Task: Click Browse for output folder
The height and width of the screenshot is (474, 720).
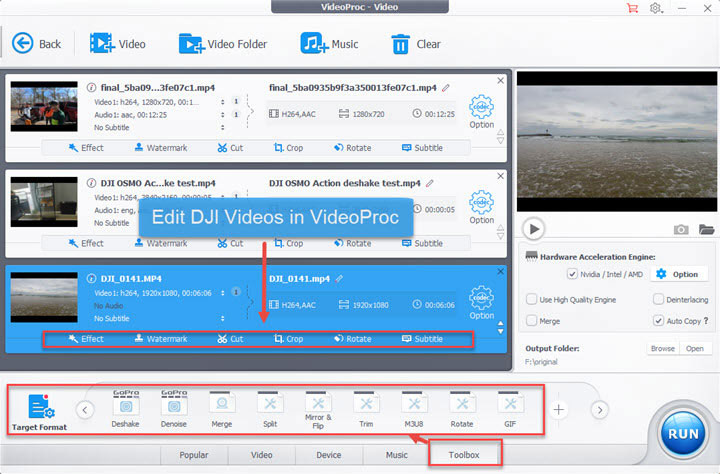Action: click(x=662, y=349)
